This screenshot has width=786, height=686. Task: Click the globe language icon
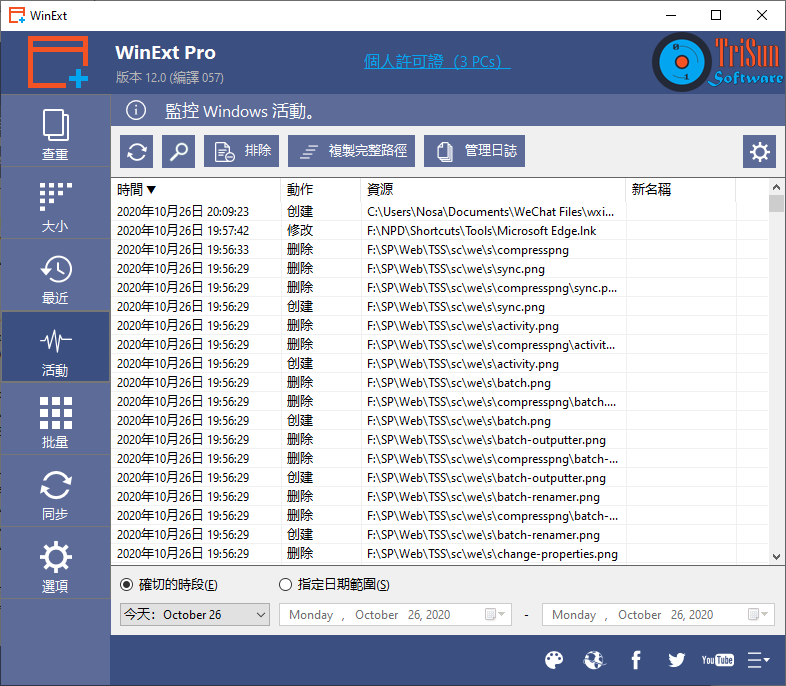(x=595, y=660)
